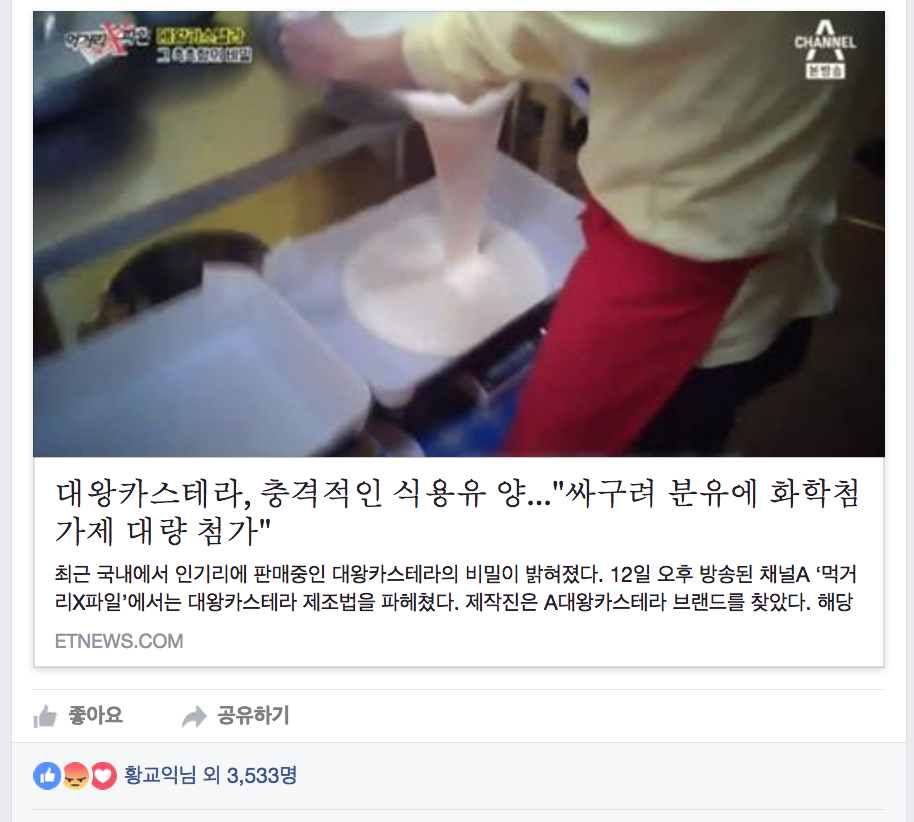Viewport: 914px width, 822px height.
Task: Share the post via the 공유하기 label
Action: pos(254,715)
